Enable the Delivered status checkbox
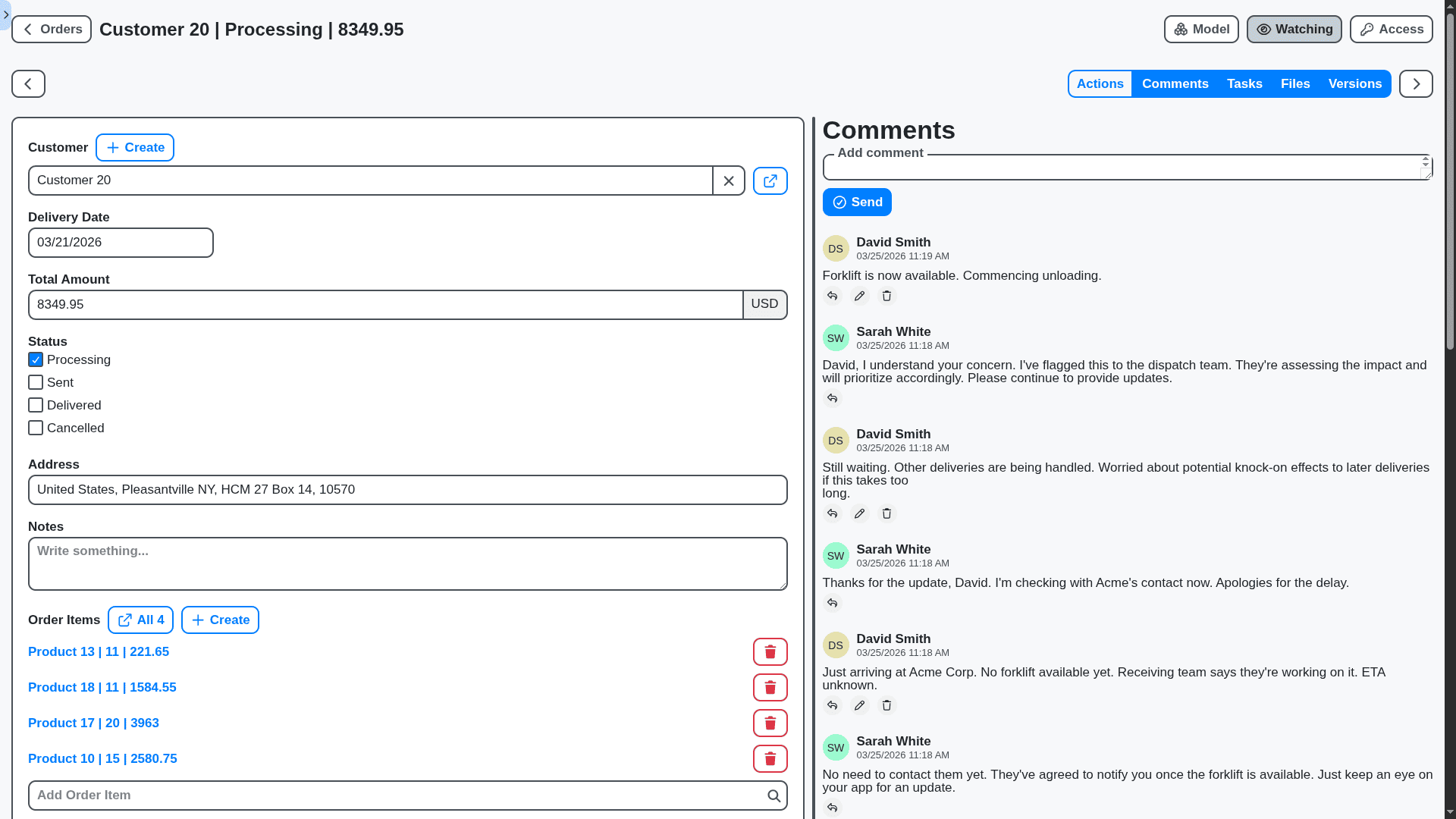Viewport: 1456px width, 819px height. [35, 405]
